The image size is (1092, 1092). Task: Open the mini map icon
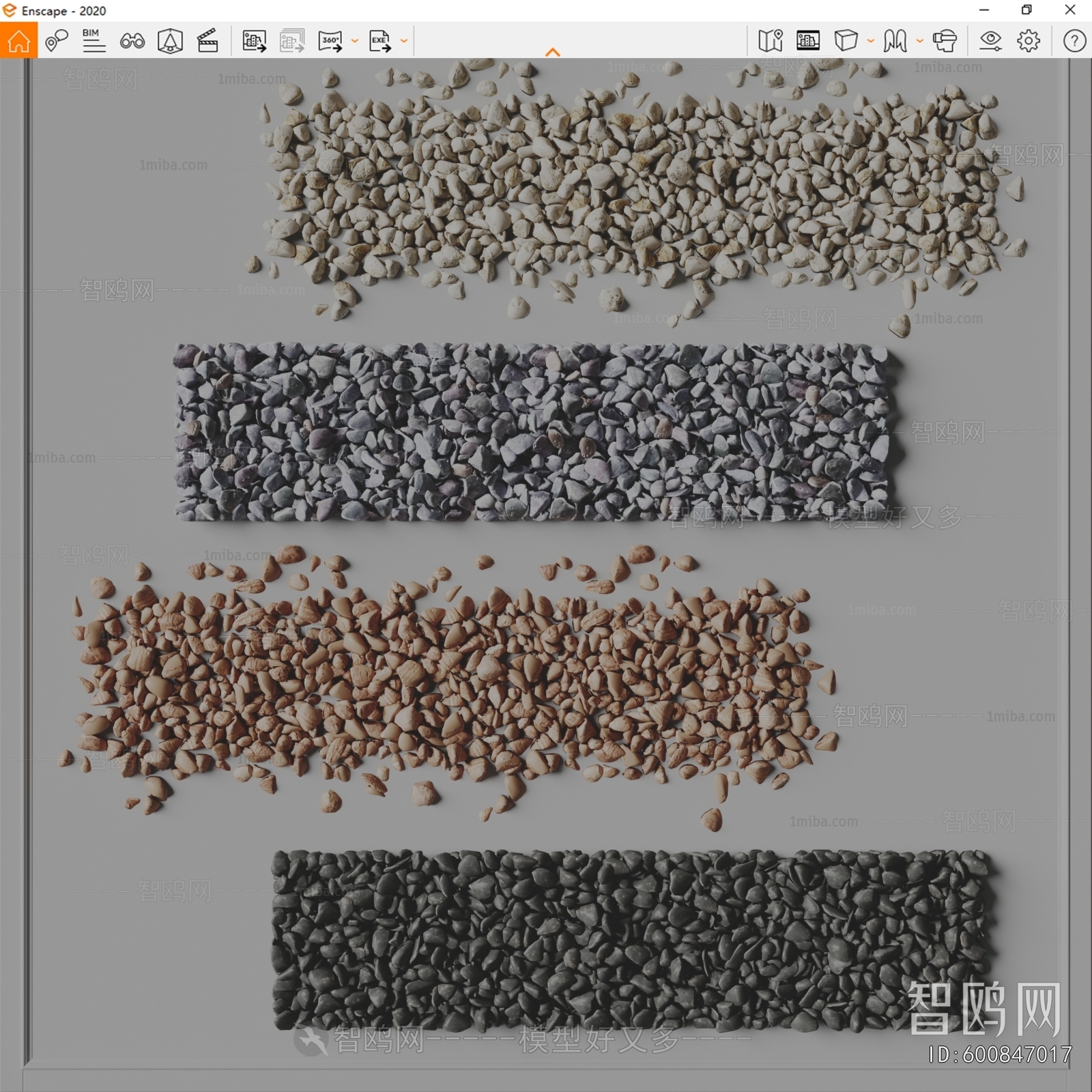point(771,41)
